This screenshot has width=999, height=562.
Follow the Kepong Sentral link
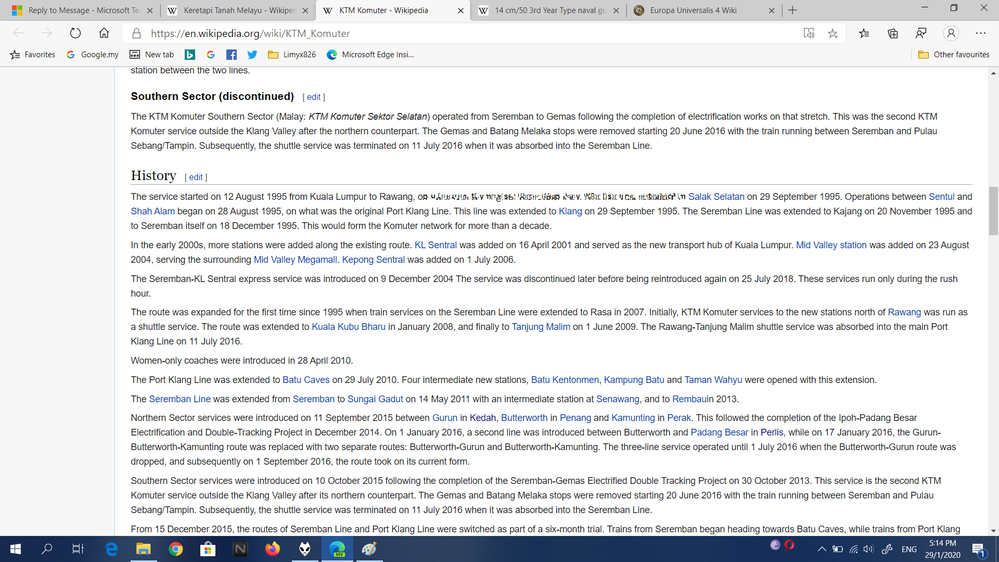[373, 260]
